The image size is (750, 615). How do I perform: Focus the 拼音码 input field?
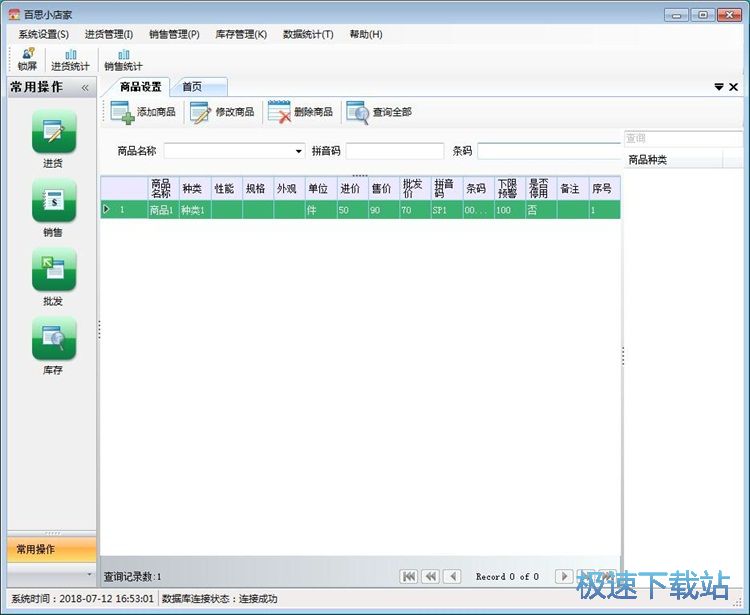tap(395, 151)
